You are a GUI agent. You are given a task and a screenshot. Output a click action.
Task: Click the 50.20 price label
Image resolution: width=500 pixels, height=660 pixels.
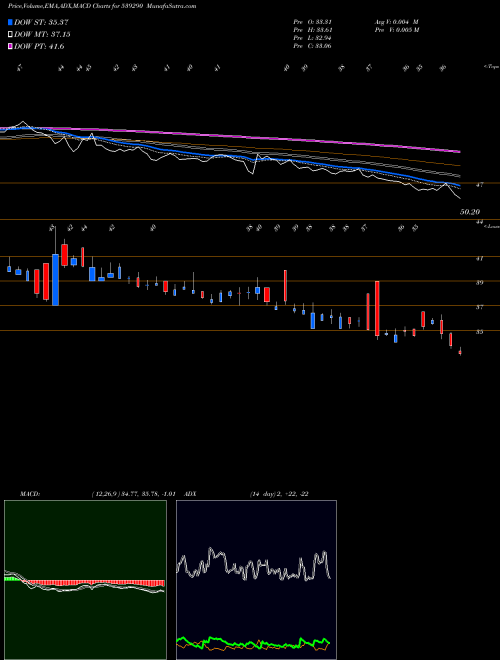click(x=470, y=212)
